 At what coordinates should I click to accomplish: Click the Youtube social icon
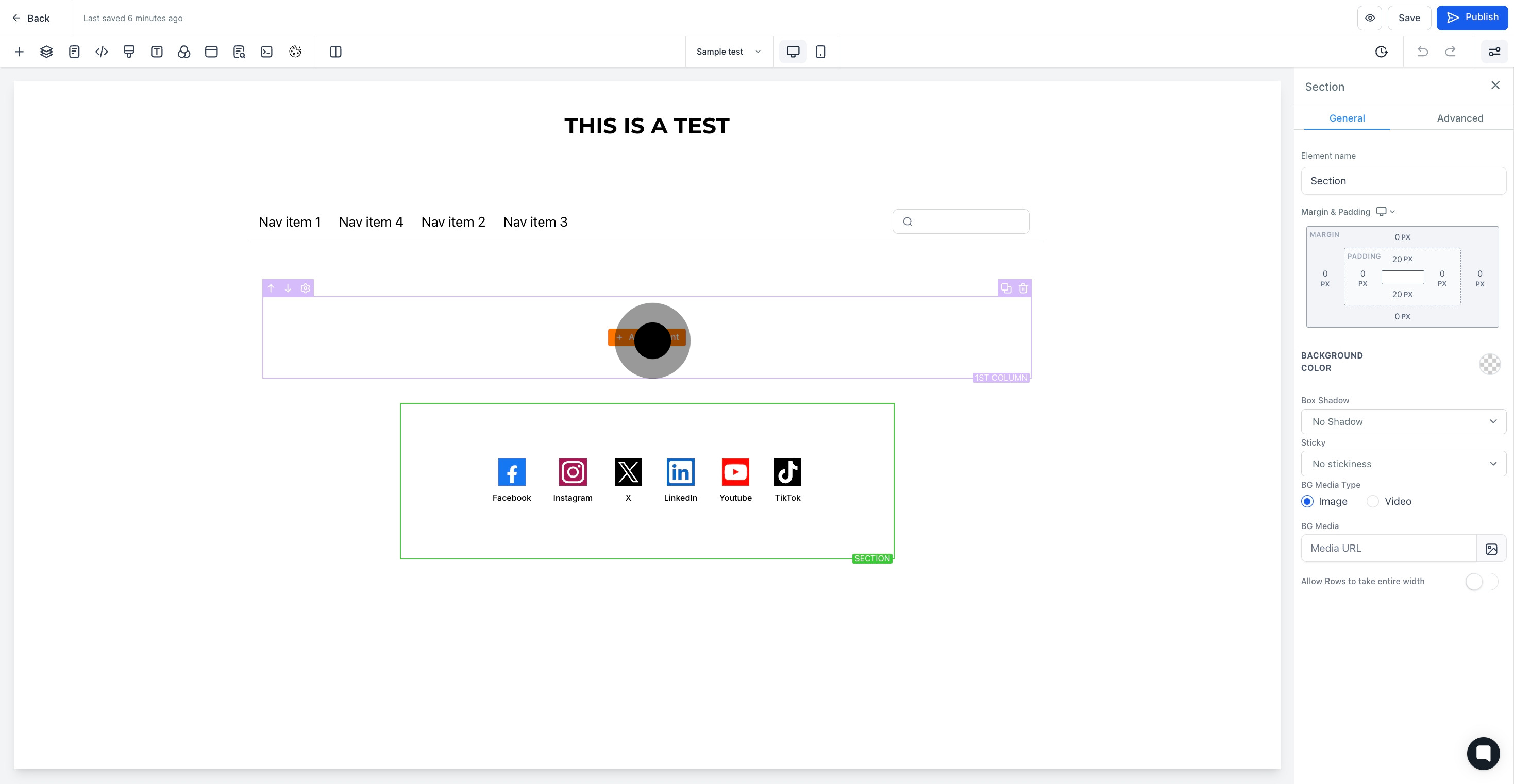(735, 472)
